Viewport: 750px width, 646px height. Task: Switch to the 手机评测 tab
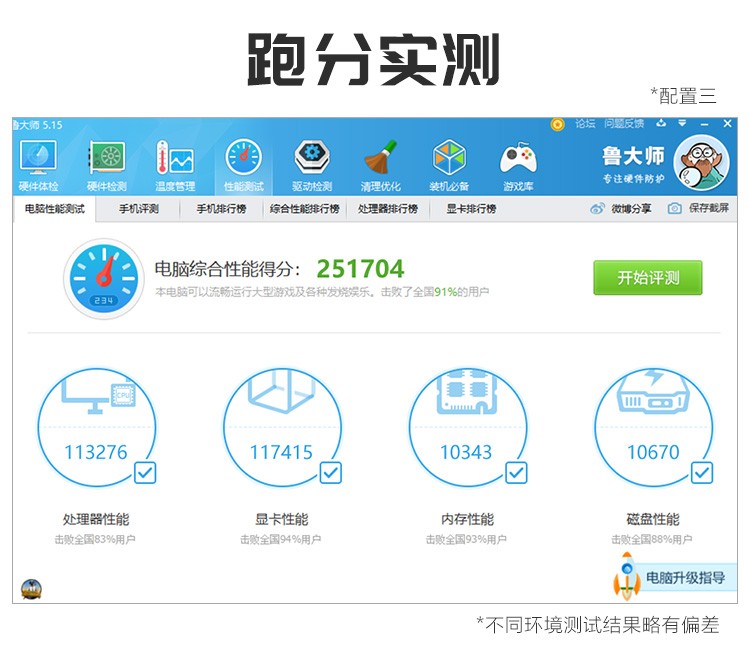[x=139, y=209]
